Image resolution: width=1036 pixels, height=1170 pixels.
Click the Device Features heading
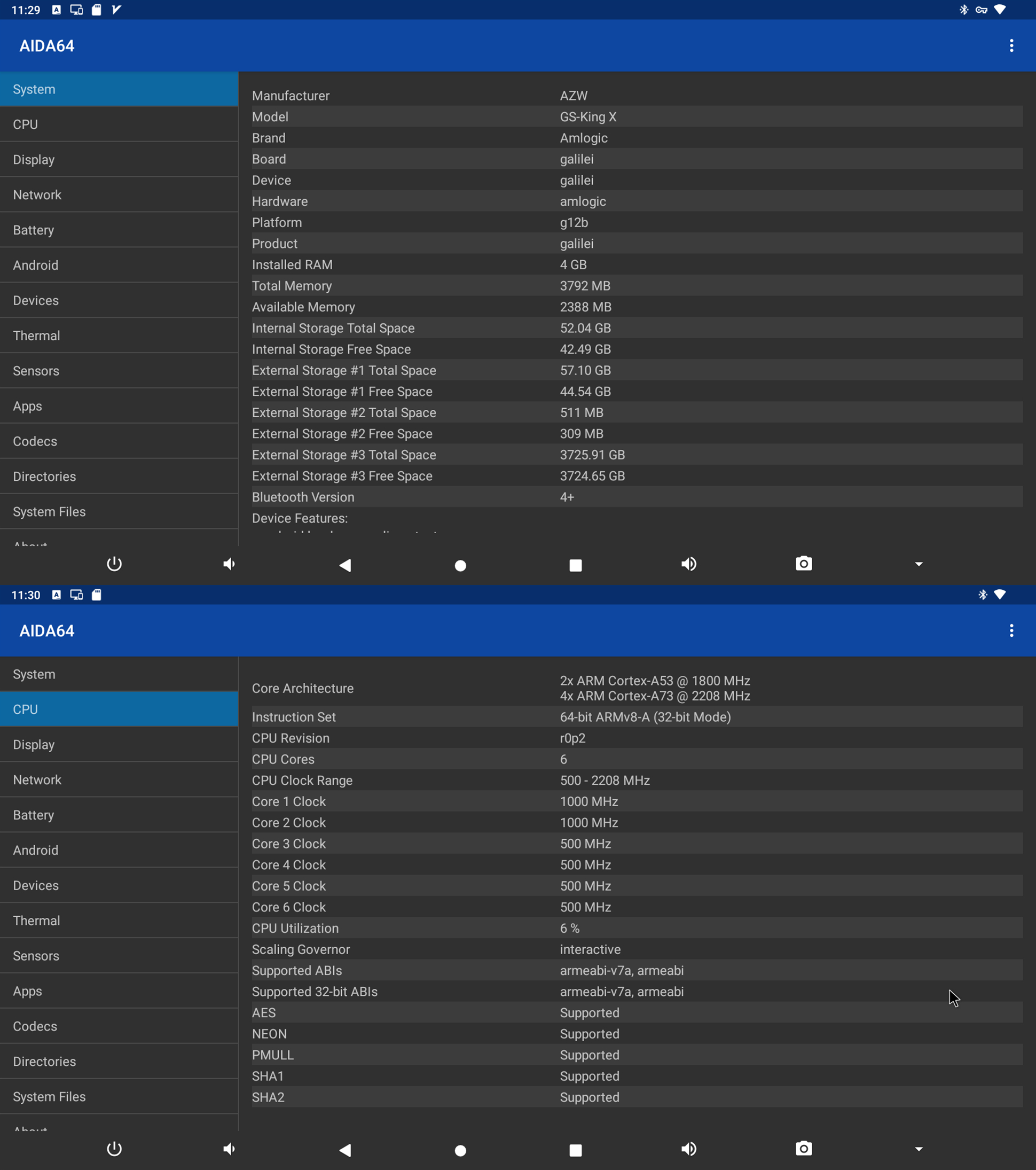[300, 518]
